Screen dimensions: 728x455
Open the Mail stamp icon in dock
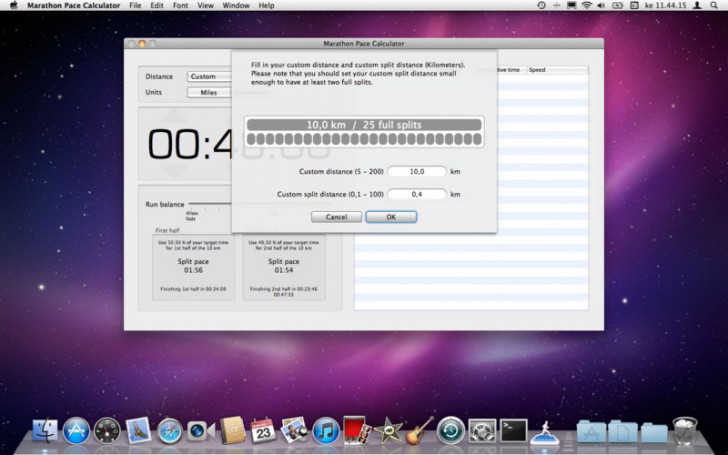pos(138,431)
